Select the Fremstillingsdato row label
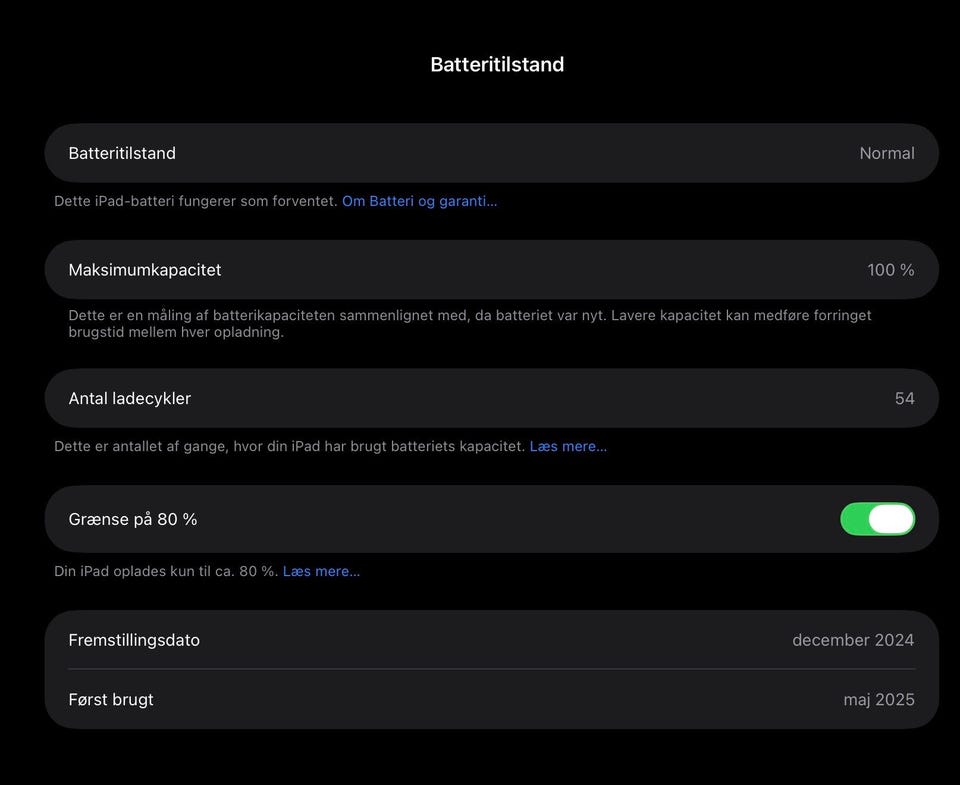The image size is (960, 785). (134, 640)
